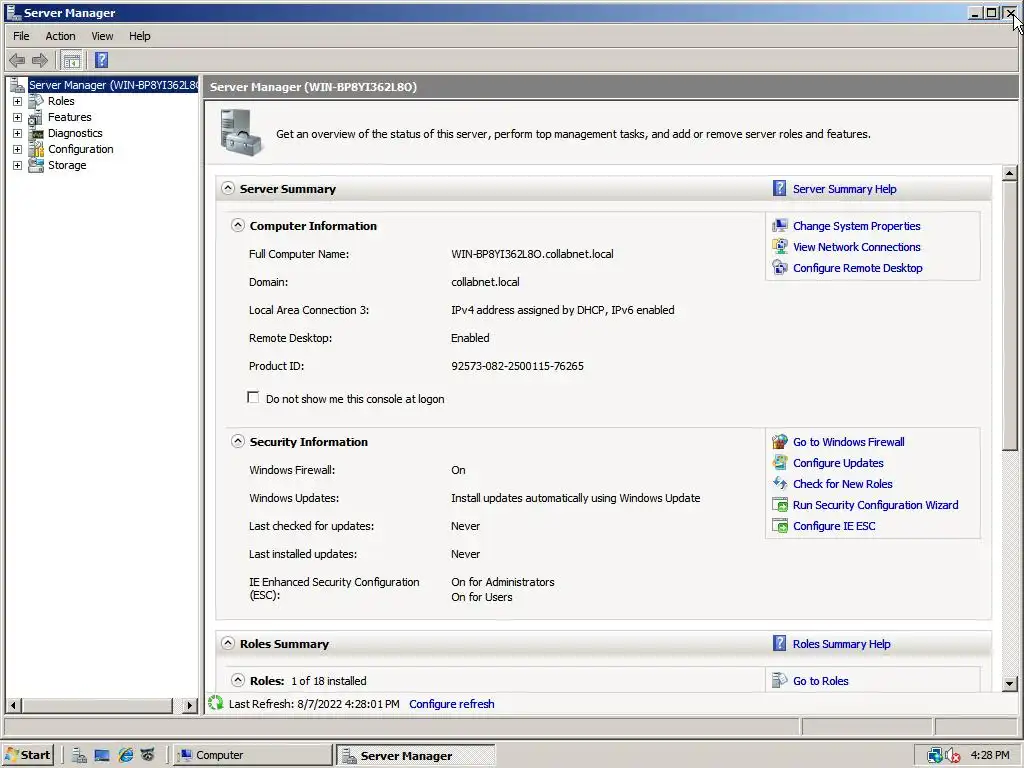Screen dimensions: 1024x768
Task: Click the main pane scroll up arrow
Action: [x=1010, y=173]
